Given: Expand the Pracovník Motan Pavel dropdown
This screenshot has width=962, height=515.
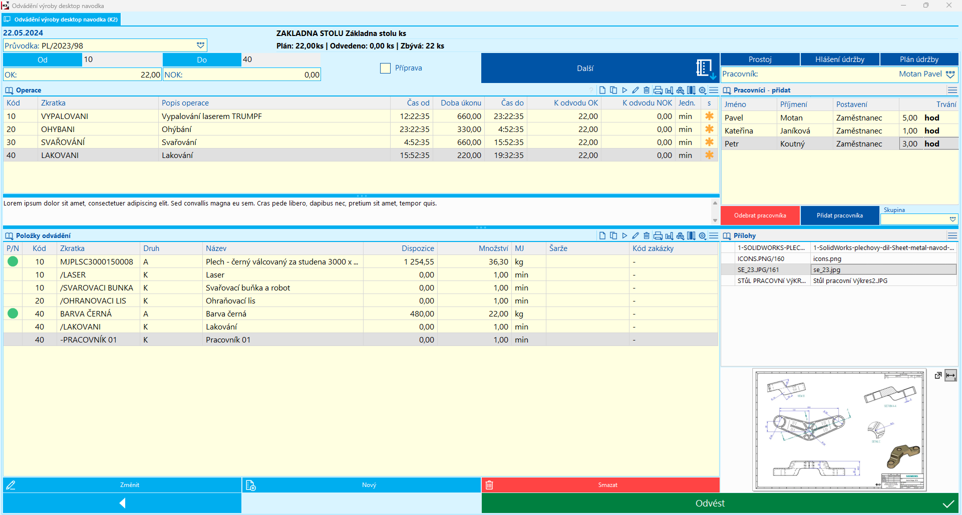Looking at the screenshot, I should coord(950,74).
